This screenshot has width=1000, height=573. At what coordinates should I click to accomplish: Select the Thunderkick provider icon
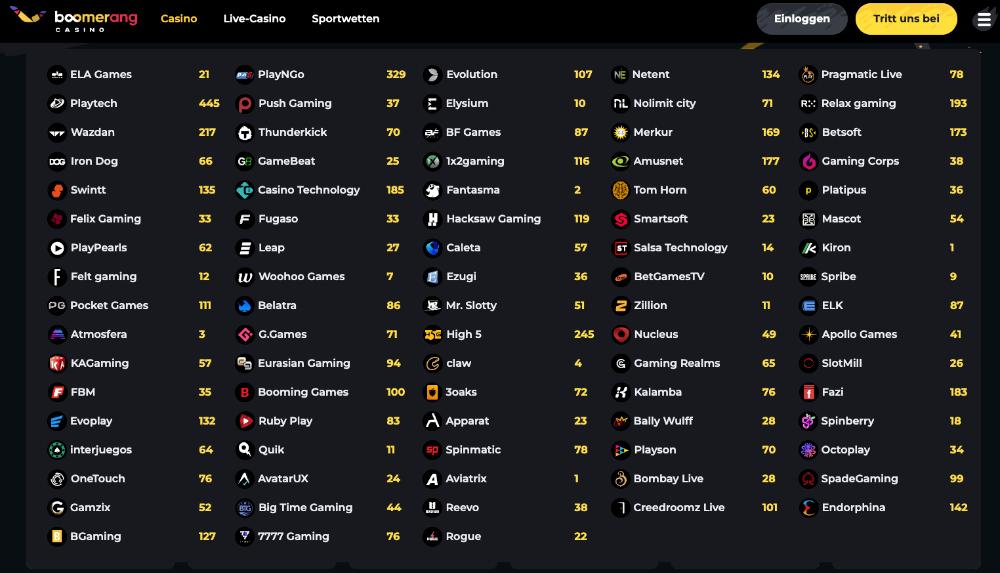[x=244, y=133]
